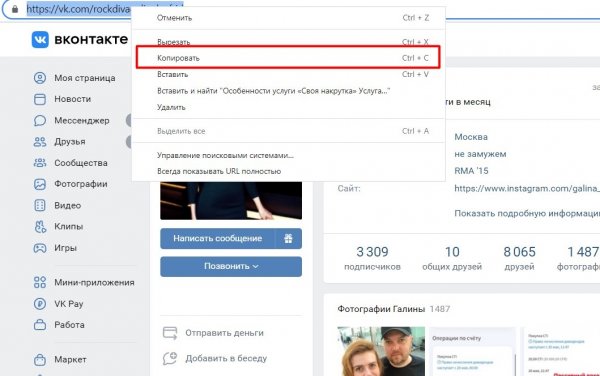The image size is (600, 376).
Task: Open the Операции по счёту photo thumbnail
Action: 472,351
